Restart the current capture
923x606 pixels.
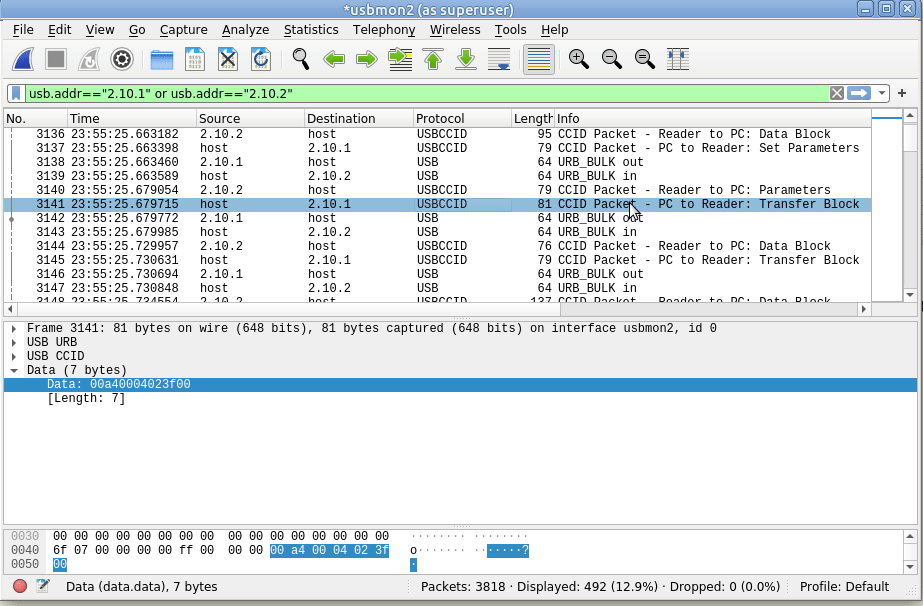[x=89, y=59]
